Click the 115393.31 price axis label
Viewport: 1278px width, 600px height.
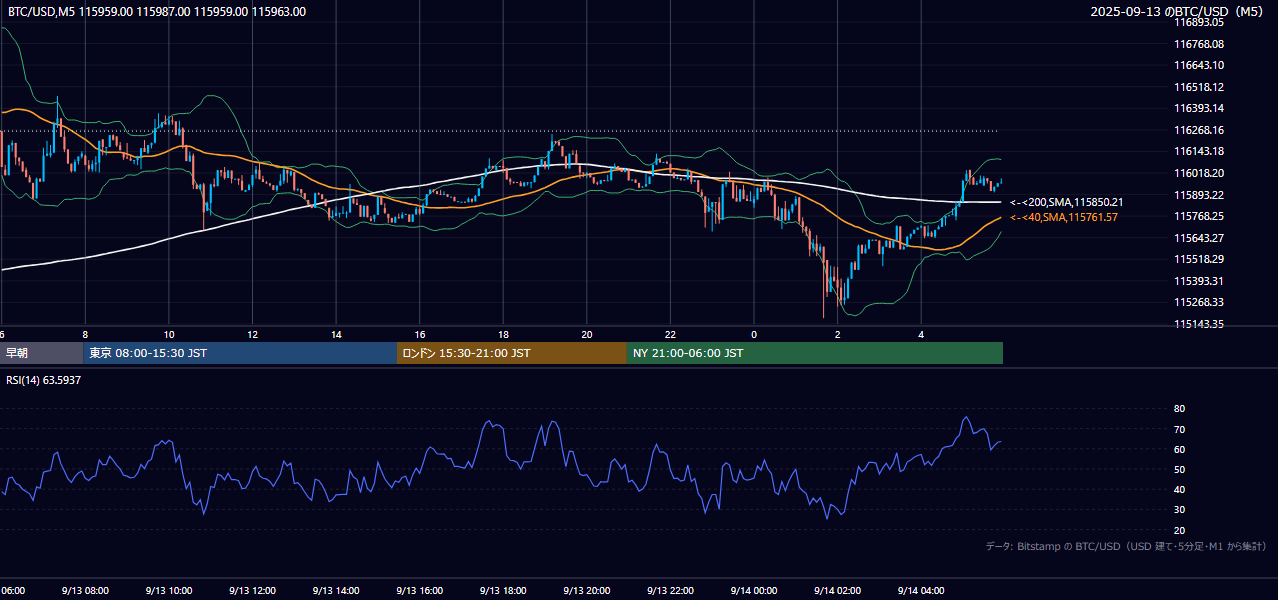point(1199,281)
